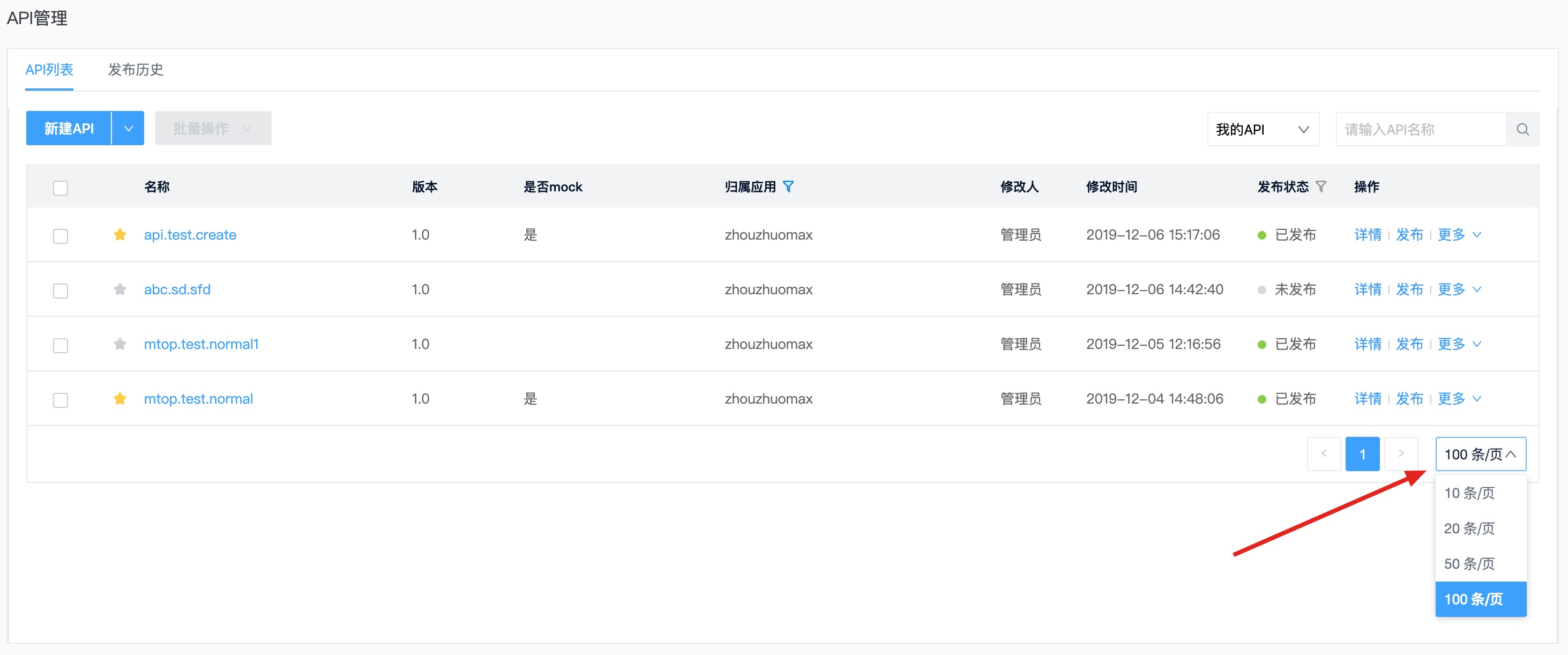
Task: Star the abc.sd.sfd API row
Action: (x=120, y=290)
